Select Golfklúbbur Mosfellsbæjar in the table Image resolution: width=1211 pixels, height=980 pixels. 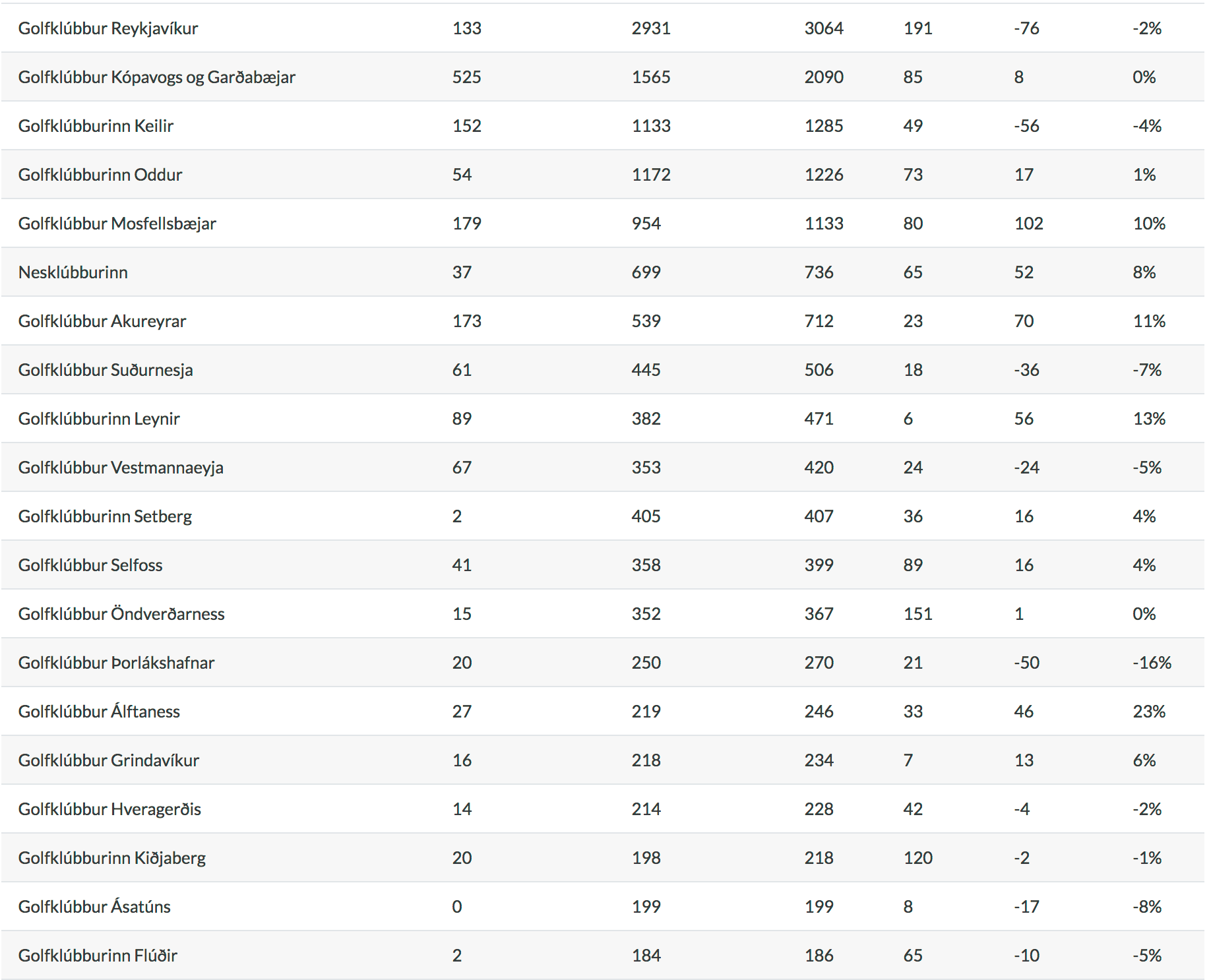(117, 224)
